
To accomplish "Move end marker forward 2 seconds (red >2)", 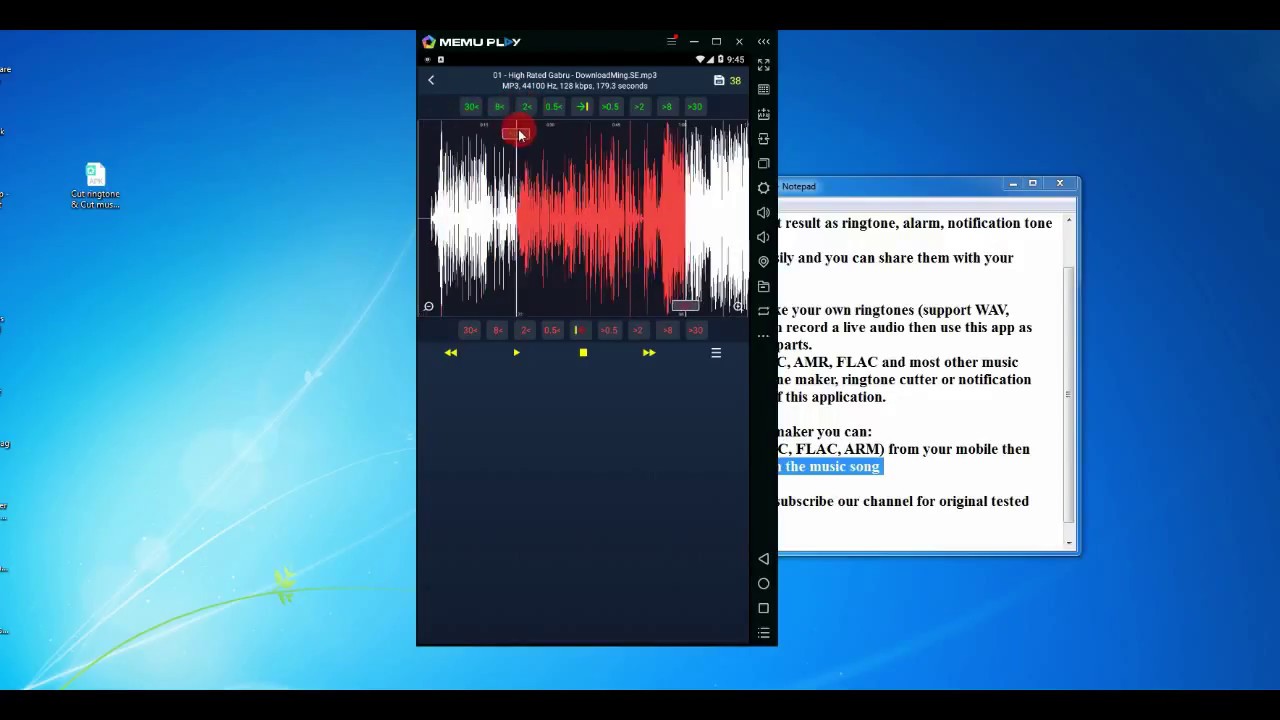I will 638,330.
